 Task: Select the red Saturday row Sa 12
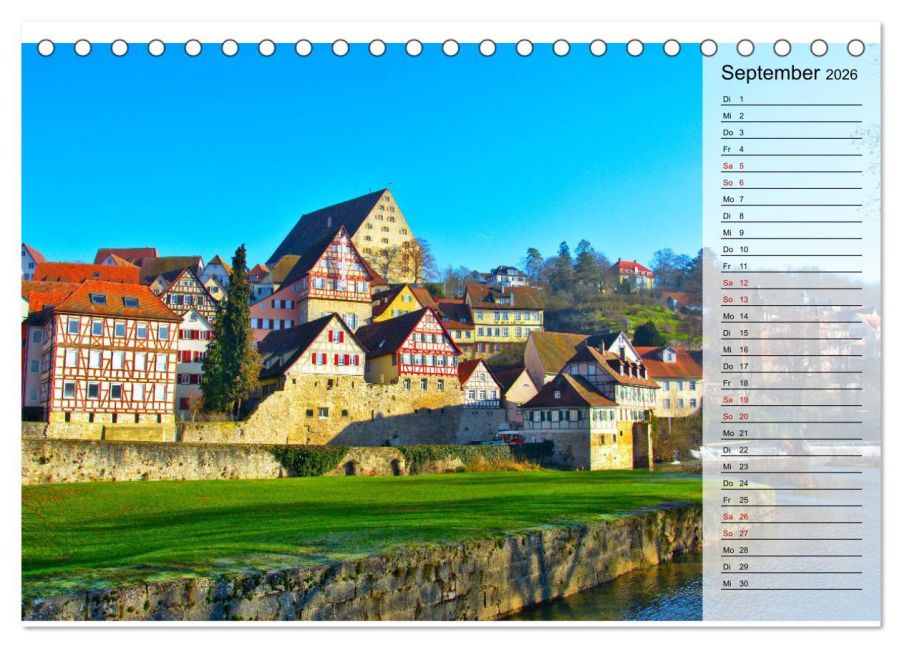(x=792, y=283)
